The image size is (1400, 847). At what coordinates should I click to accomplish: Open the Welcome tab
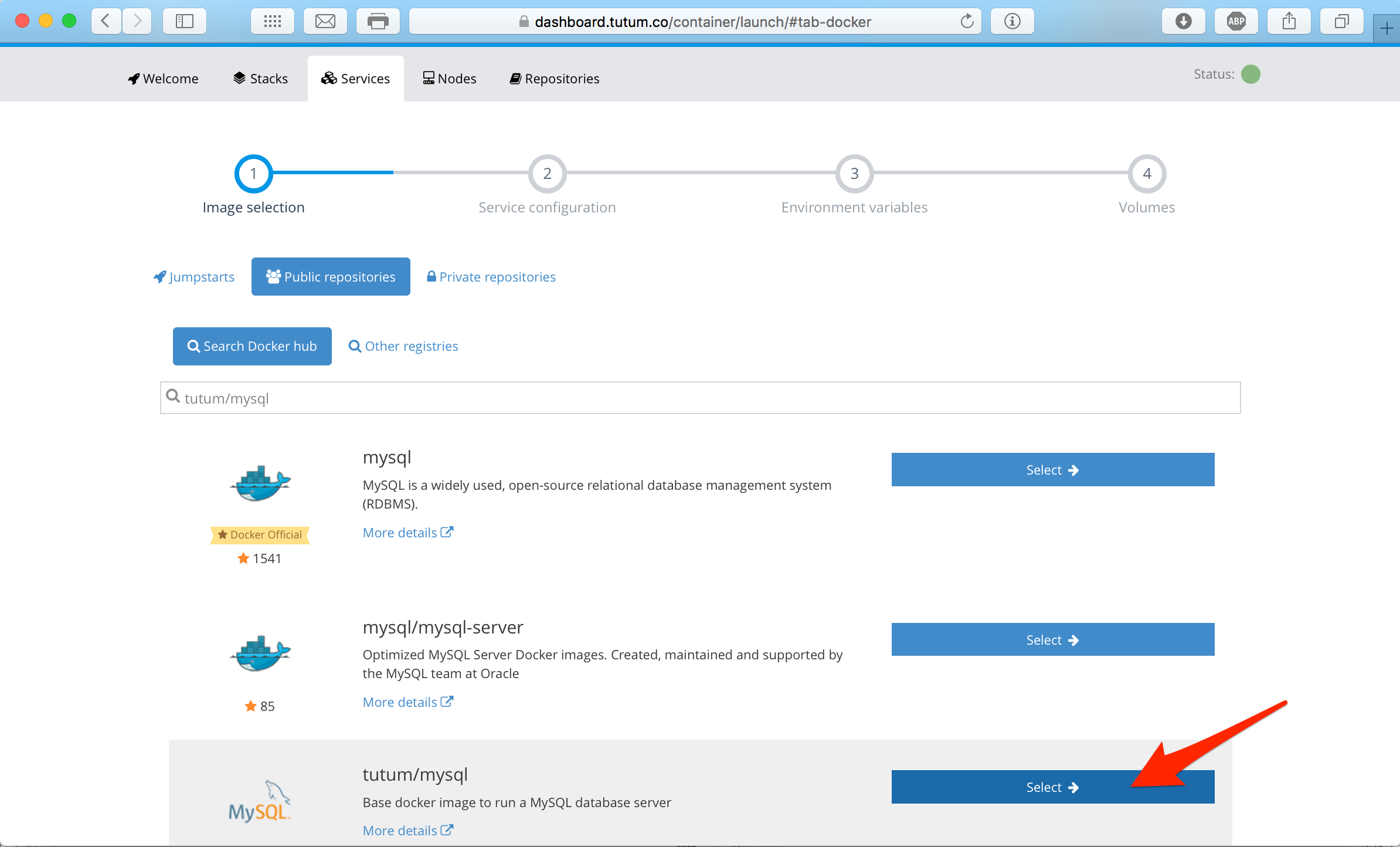coord(163,79)
